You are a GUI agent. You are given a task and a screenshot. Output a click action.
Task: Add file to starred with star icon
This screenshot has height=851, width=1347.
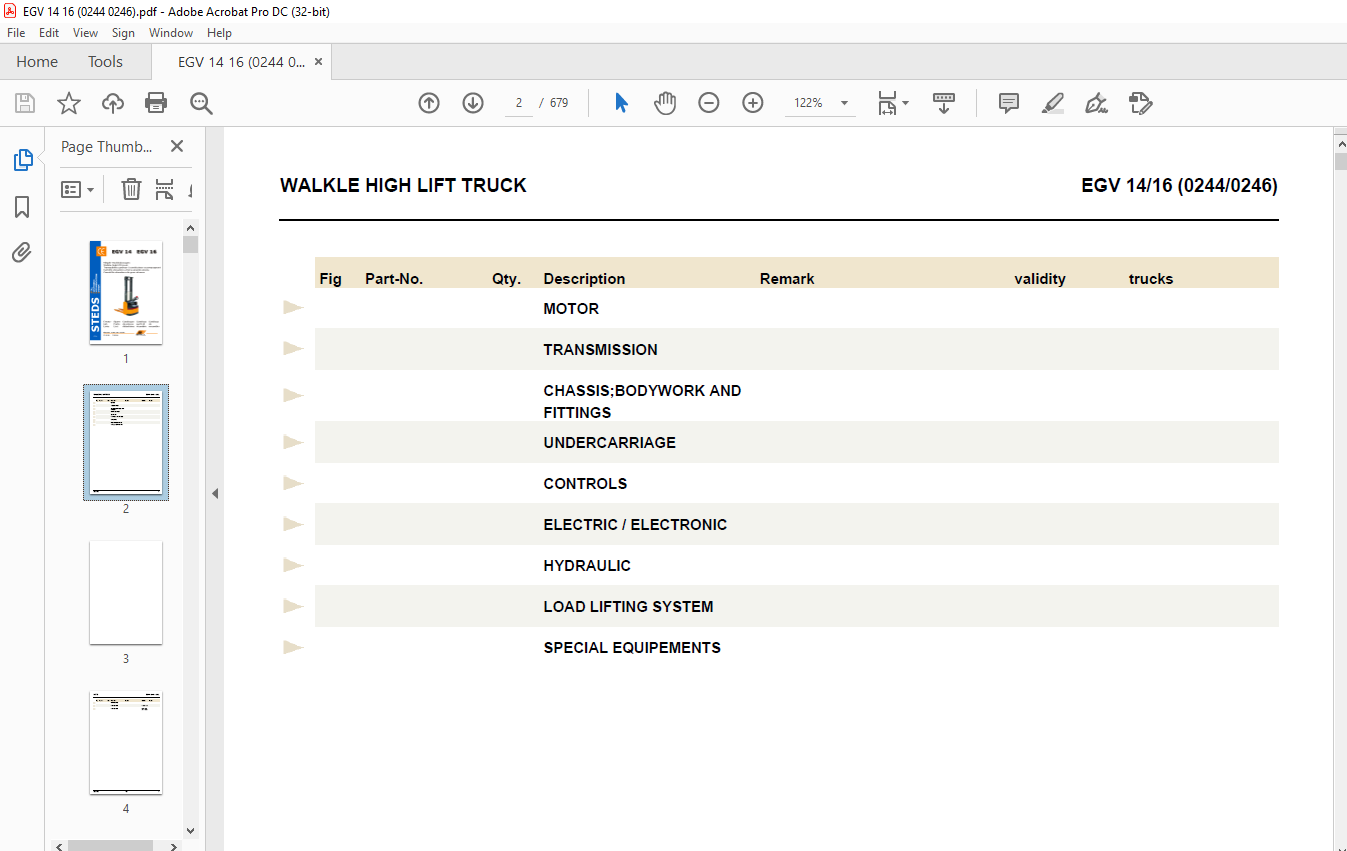click(x=69, y=103)
